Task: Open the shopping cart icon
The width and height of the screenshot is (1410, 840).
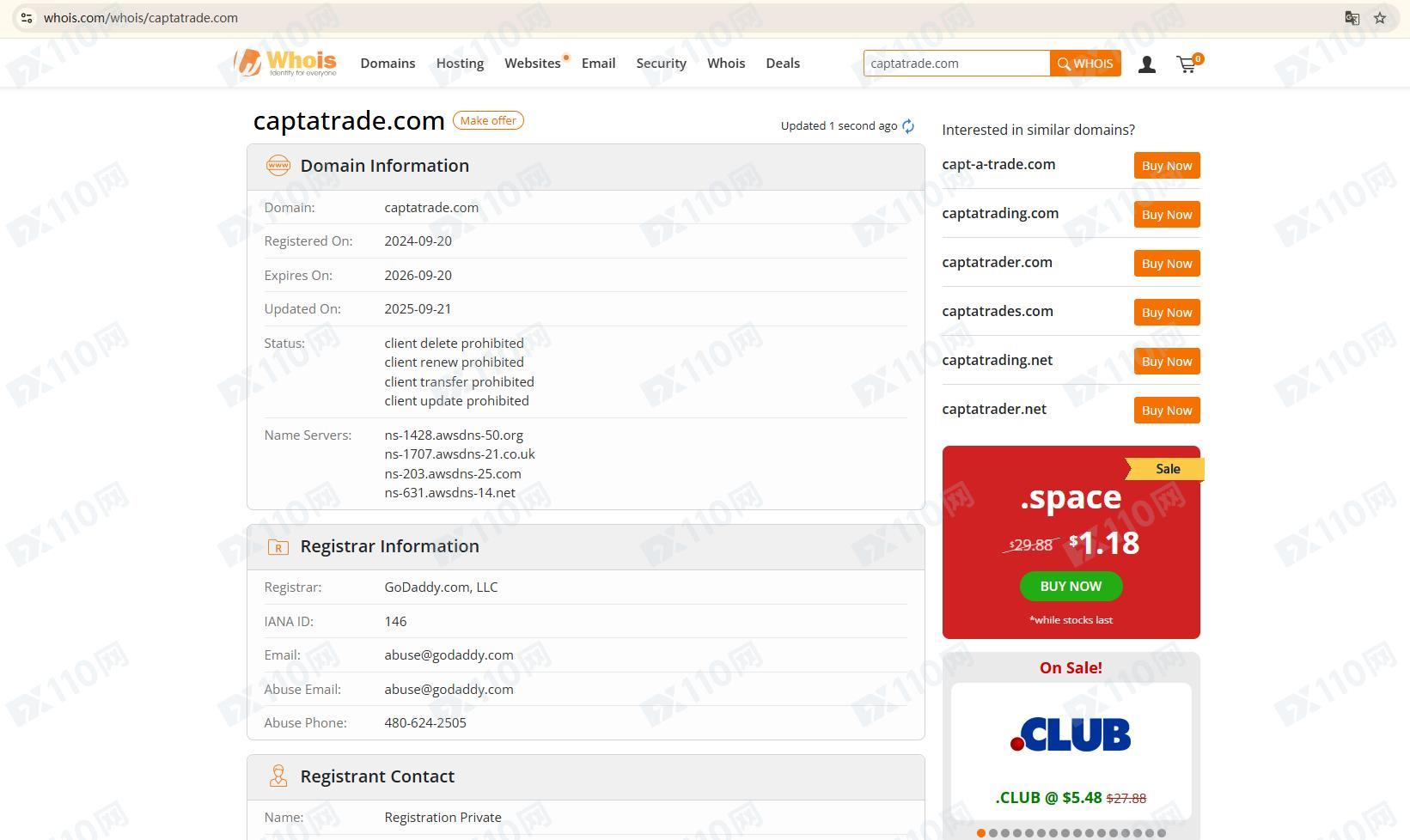Action: click(x=1187, y=64)
